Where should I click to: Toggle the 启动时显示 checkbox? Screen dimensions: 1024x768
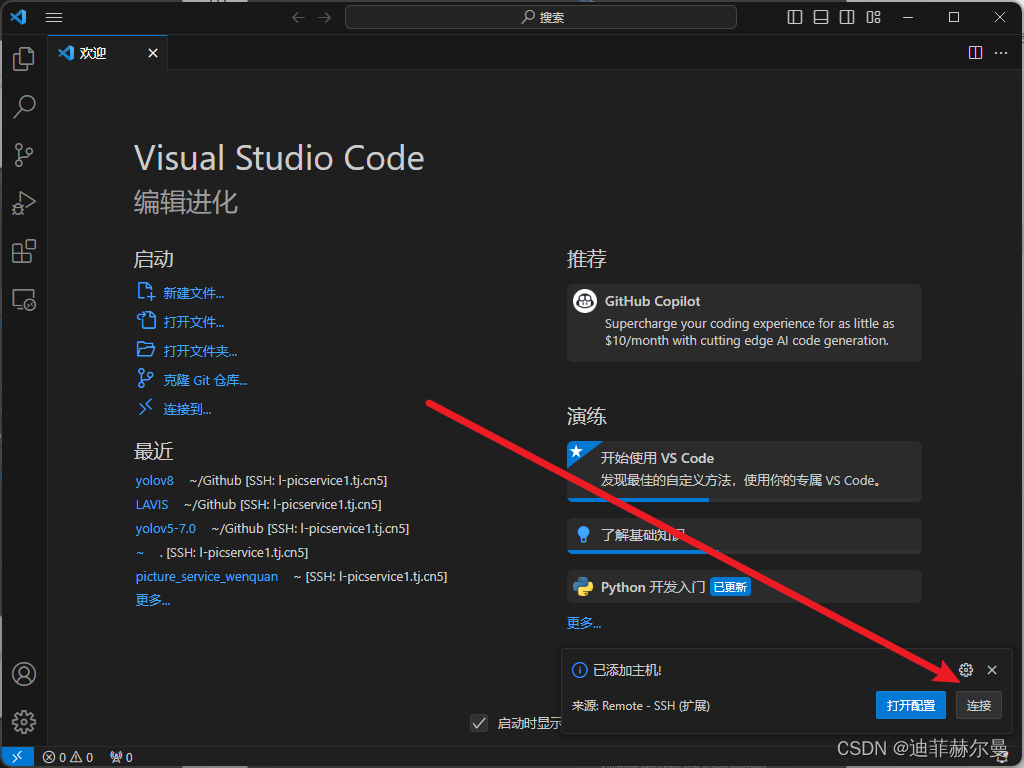[x=479, y=723]
